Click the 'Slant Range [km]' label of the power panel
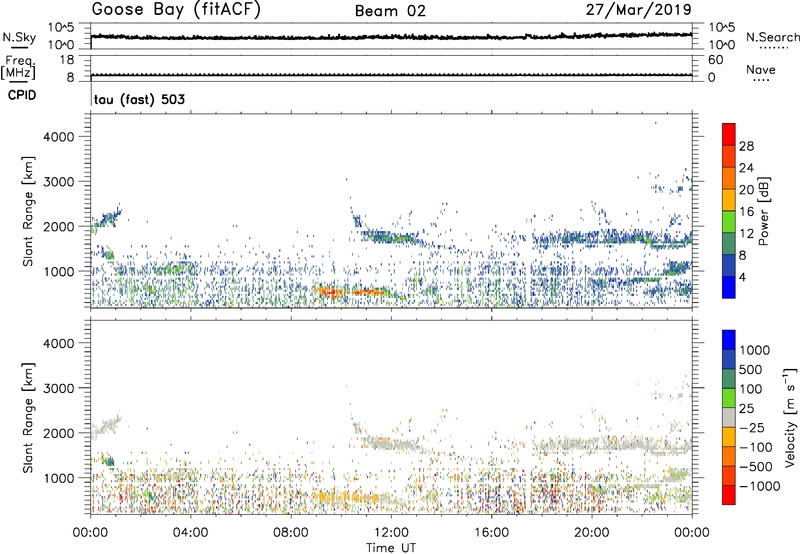800x554 pixels. click(x=27, y=211)
